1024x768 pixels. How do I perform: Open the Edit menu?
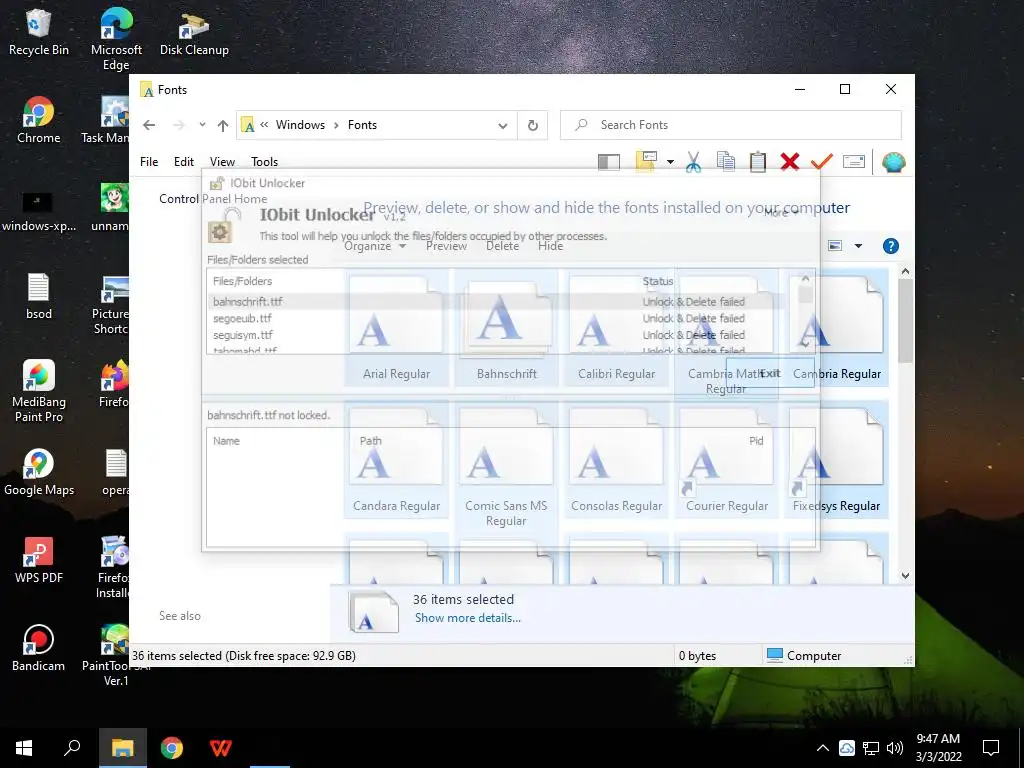[184, 162]
